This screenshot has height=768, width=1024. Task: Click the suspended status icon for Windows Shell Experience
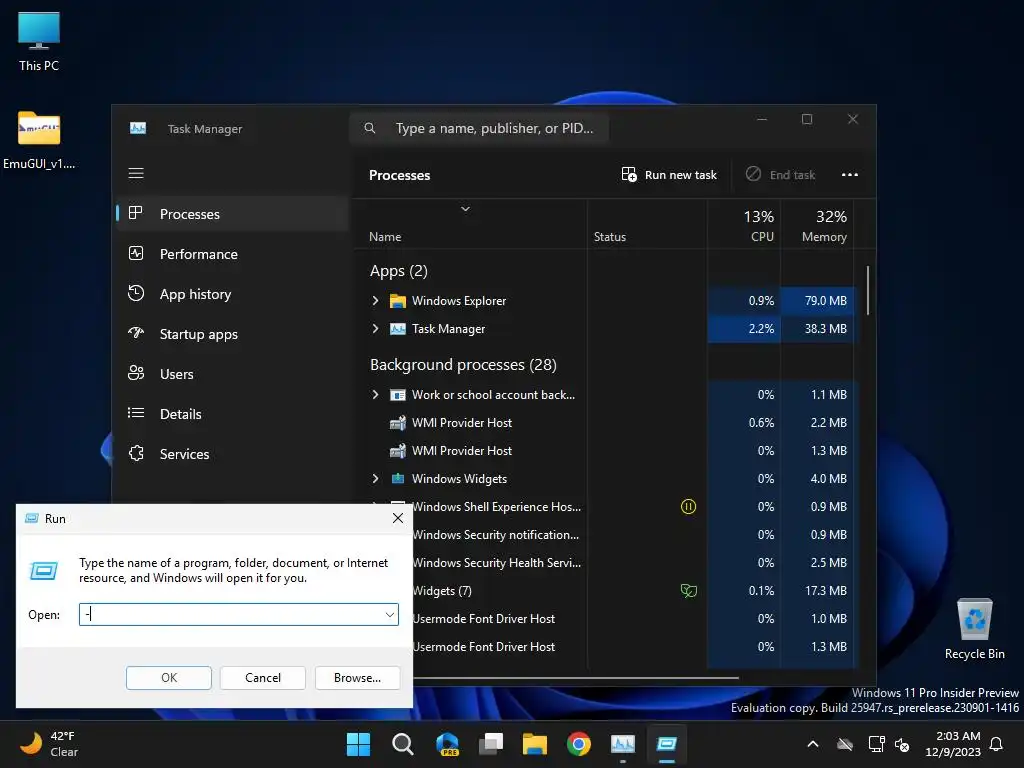pos(688,507)
